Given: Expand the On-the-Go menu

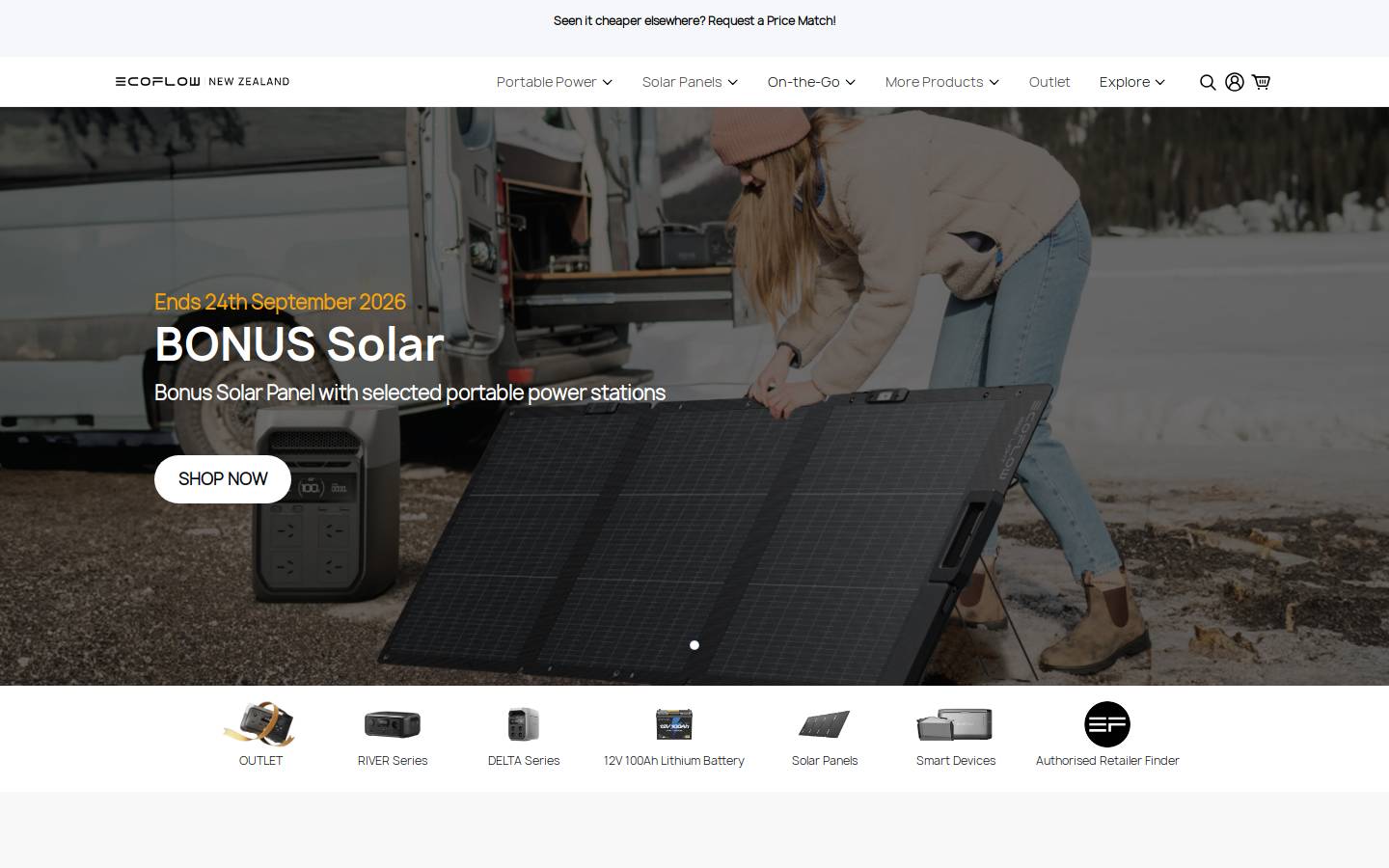Looking at the screenshot, I should coord(812,82).
